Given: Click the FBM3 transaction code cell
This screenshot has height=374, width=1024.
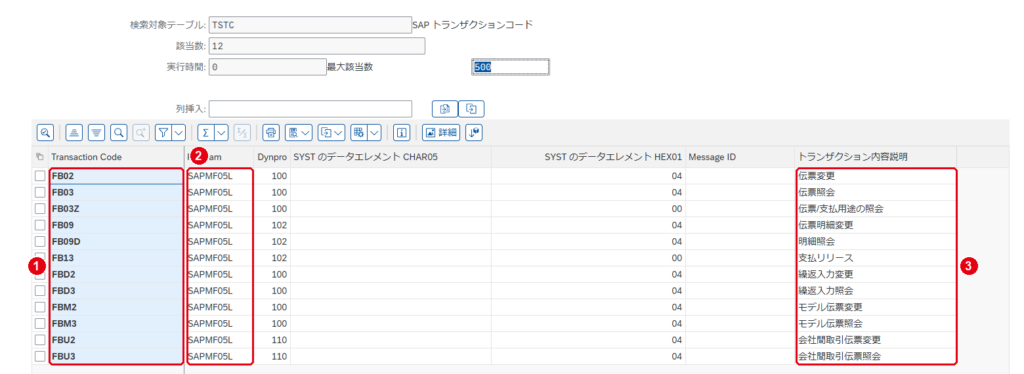Looking at the screenshot, I should coord(116,323).
